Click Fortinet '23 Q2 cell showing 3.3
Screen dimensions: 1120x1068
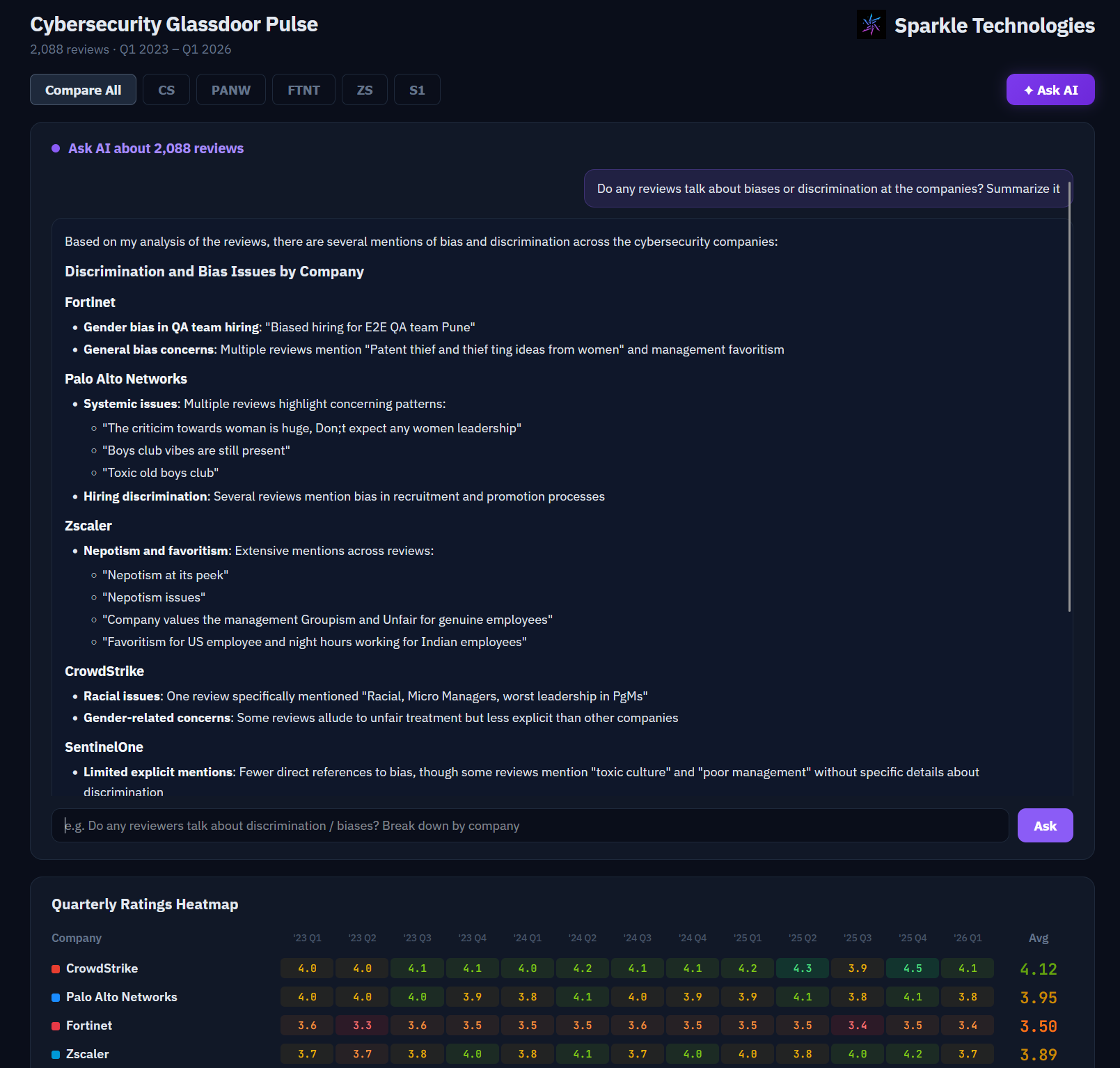[362, 1026]
